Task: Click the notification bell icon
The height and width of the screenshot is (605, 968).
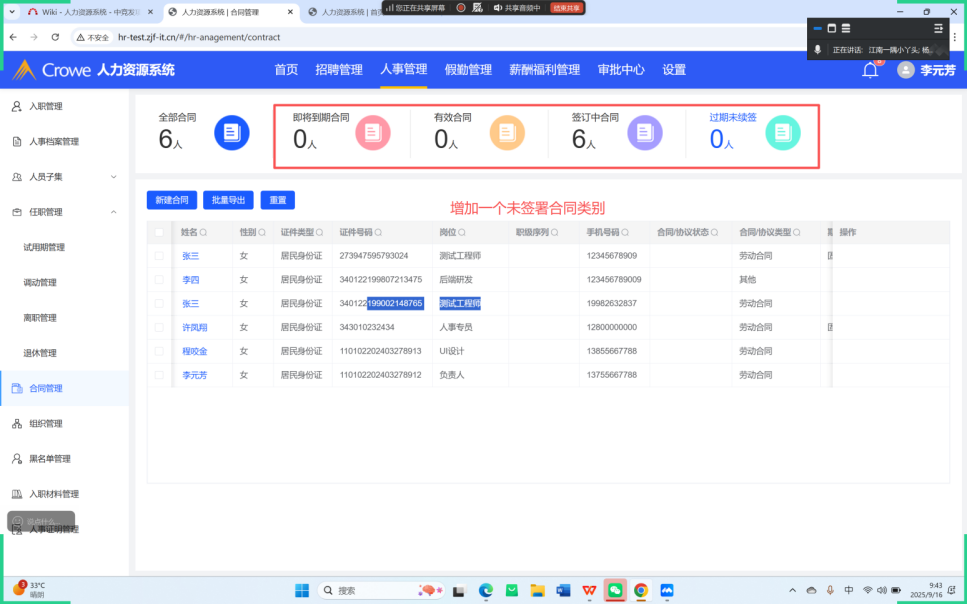Action: [x=870, y=70]
